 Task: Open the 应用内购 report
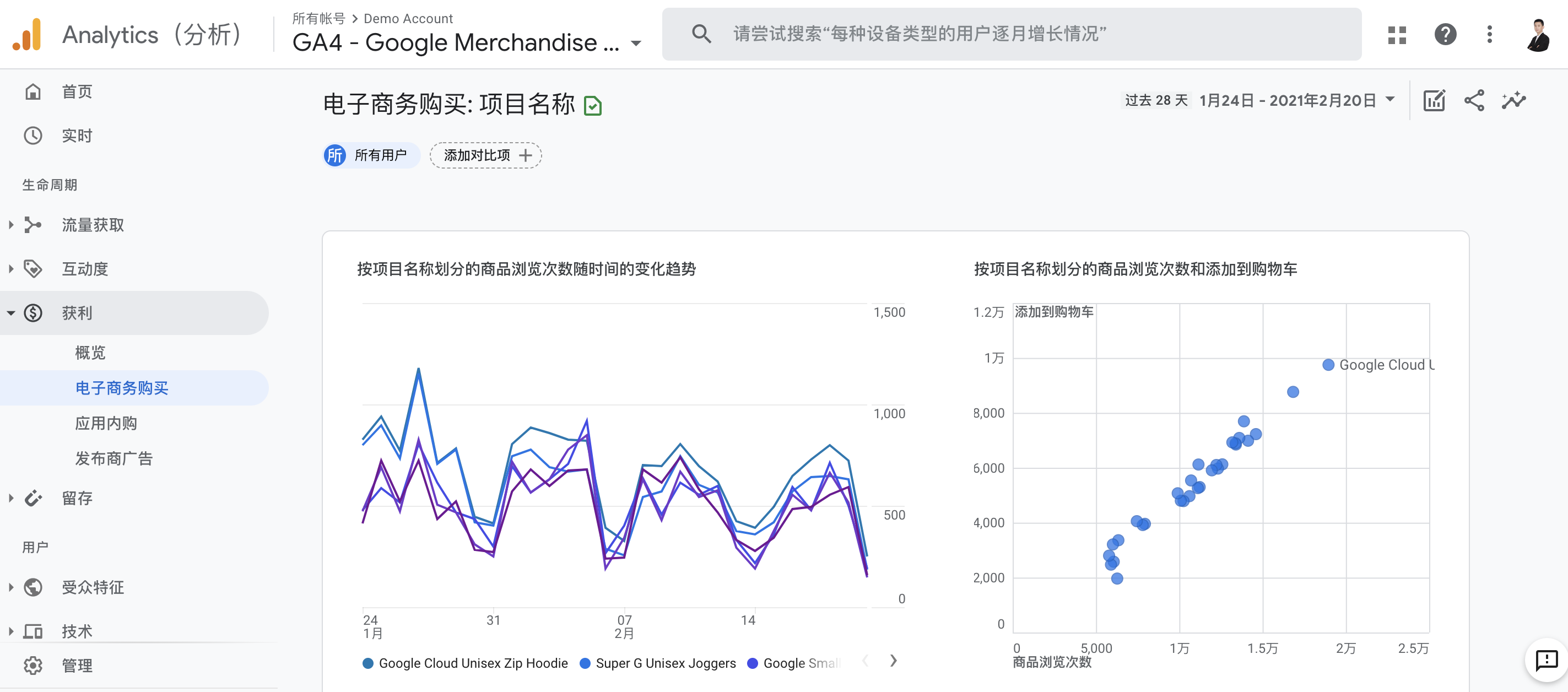[x=106, y=423]
